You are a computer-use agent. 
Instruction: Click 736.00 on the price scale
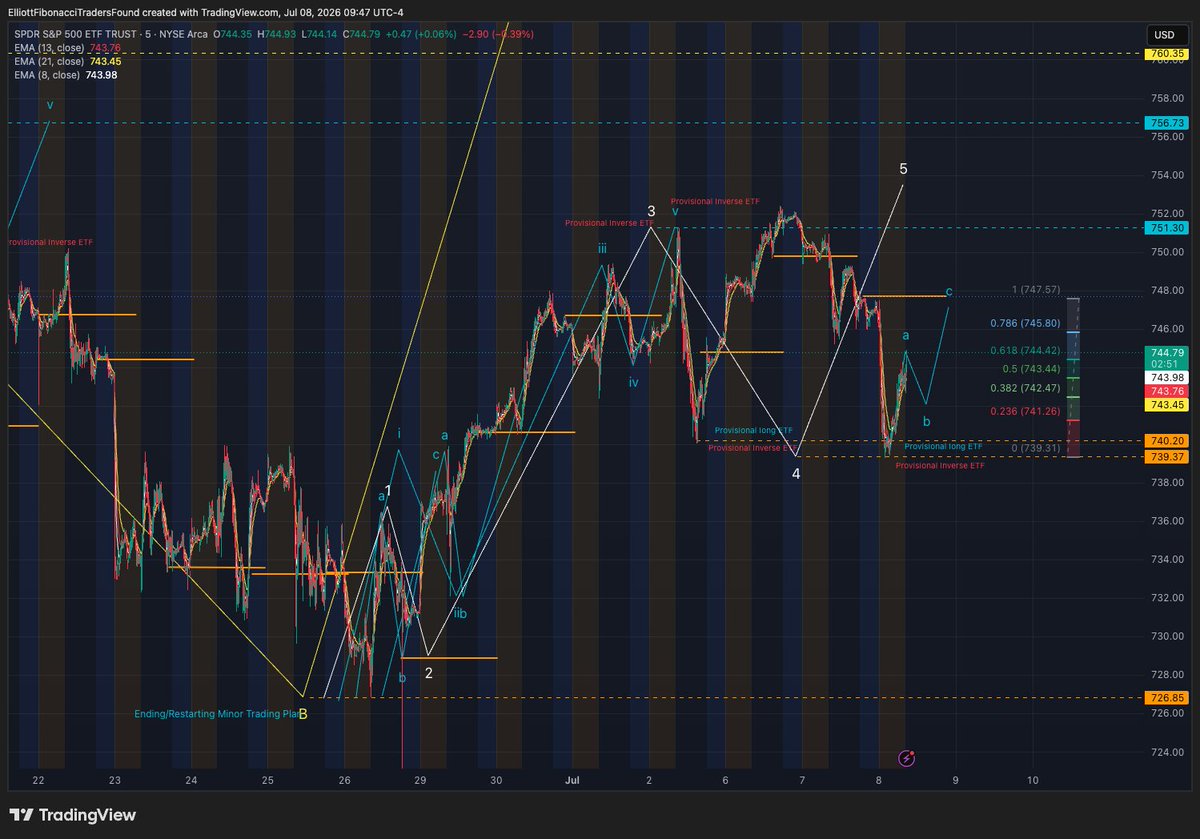pyautogui.click(x=1167, y=521)
